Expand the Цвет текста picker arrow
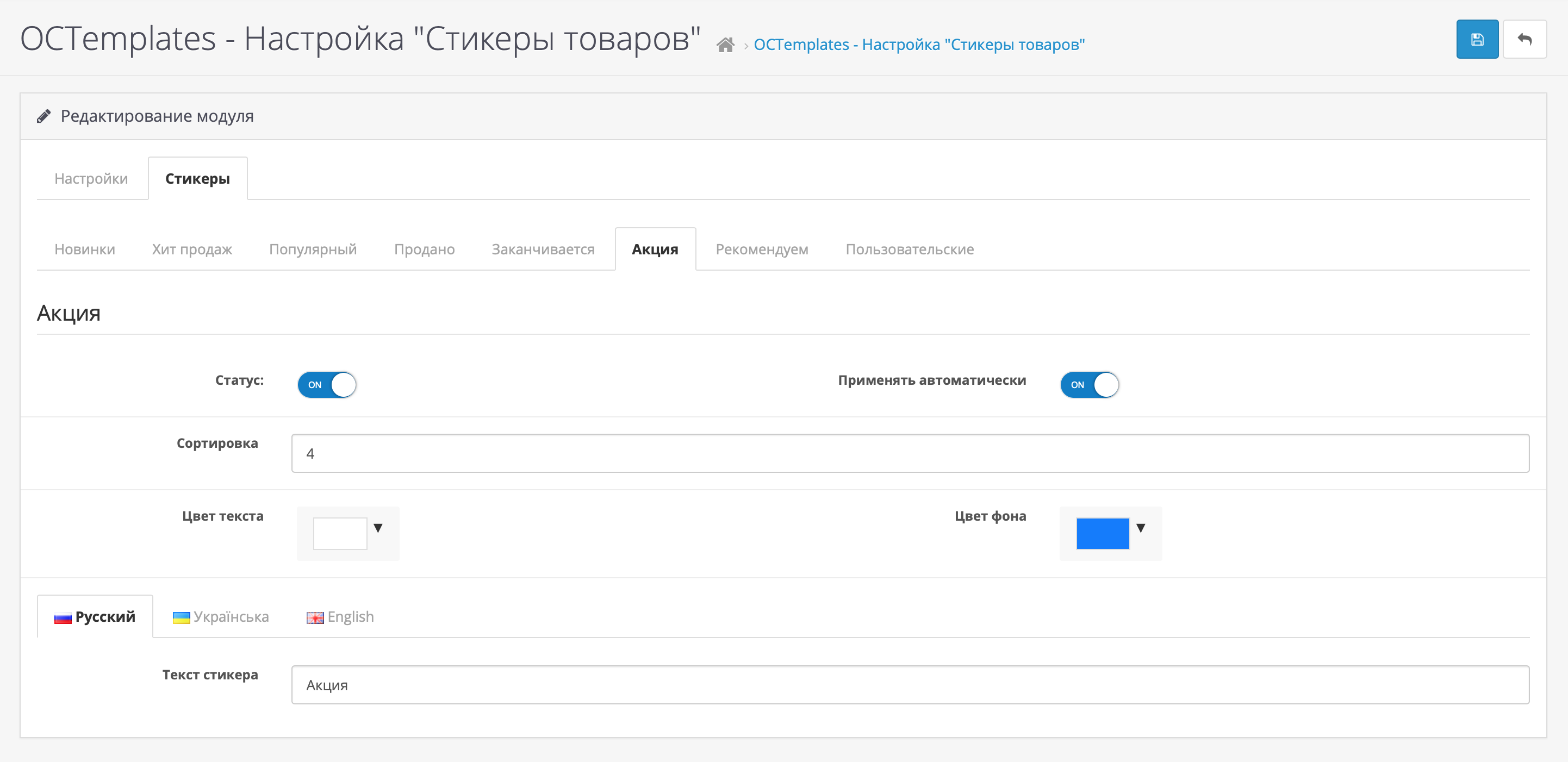1568x762 pixels. click(378, 528)
